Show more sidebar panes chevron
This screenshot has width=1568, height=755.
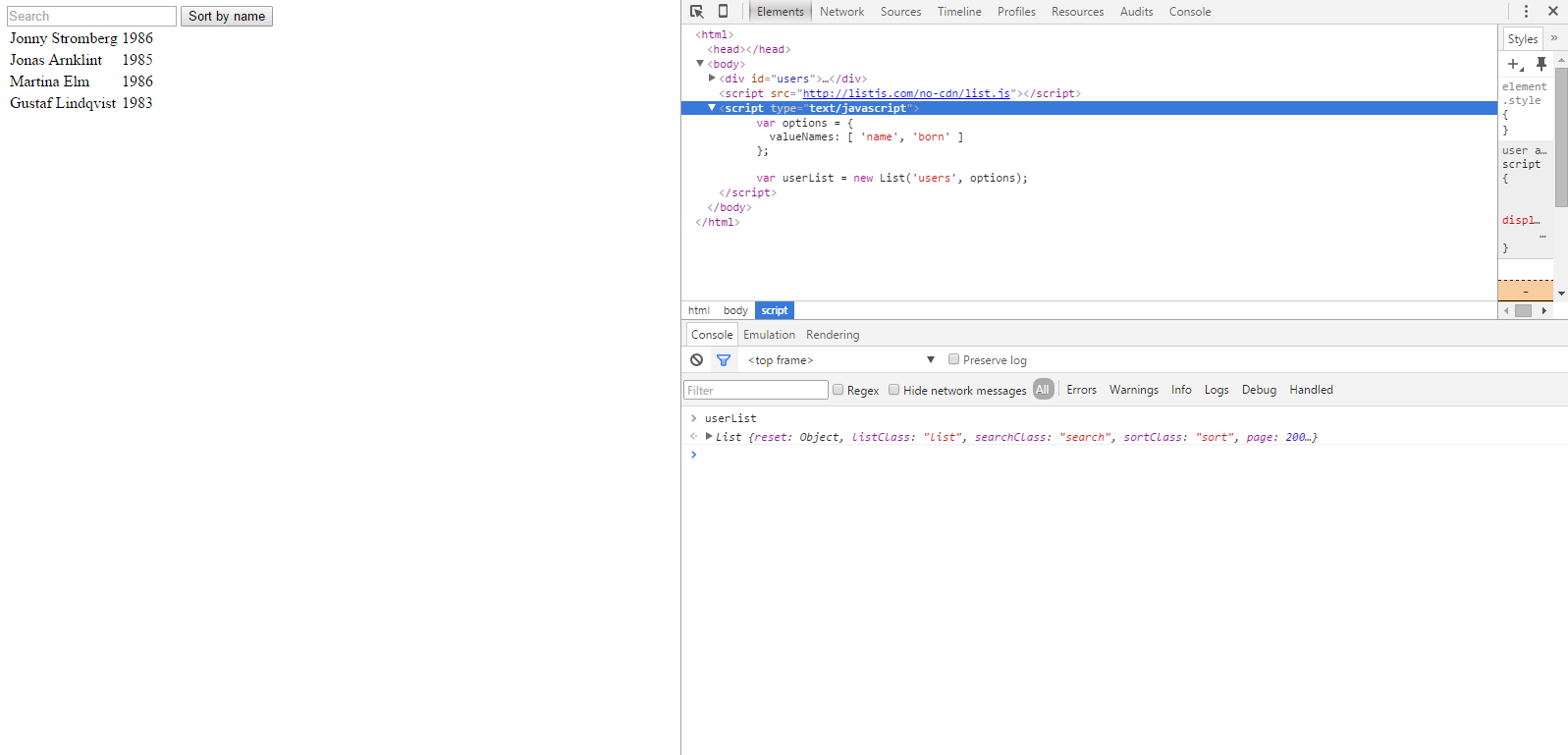(1554, 38)
